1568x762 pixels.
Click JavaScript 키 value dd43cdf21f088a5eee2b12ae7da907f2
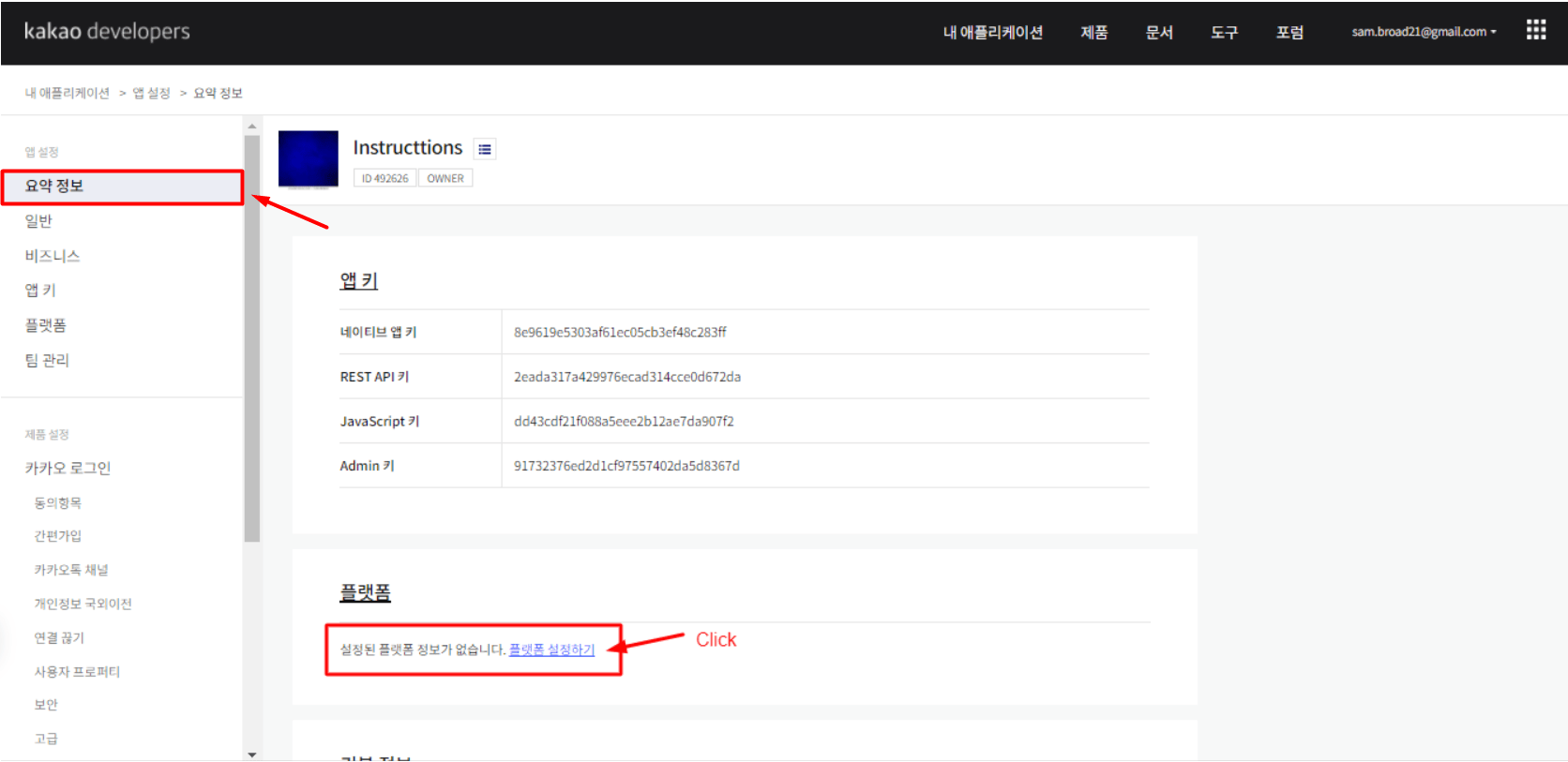click(x=624, y=421)
